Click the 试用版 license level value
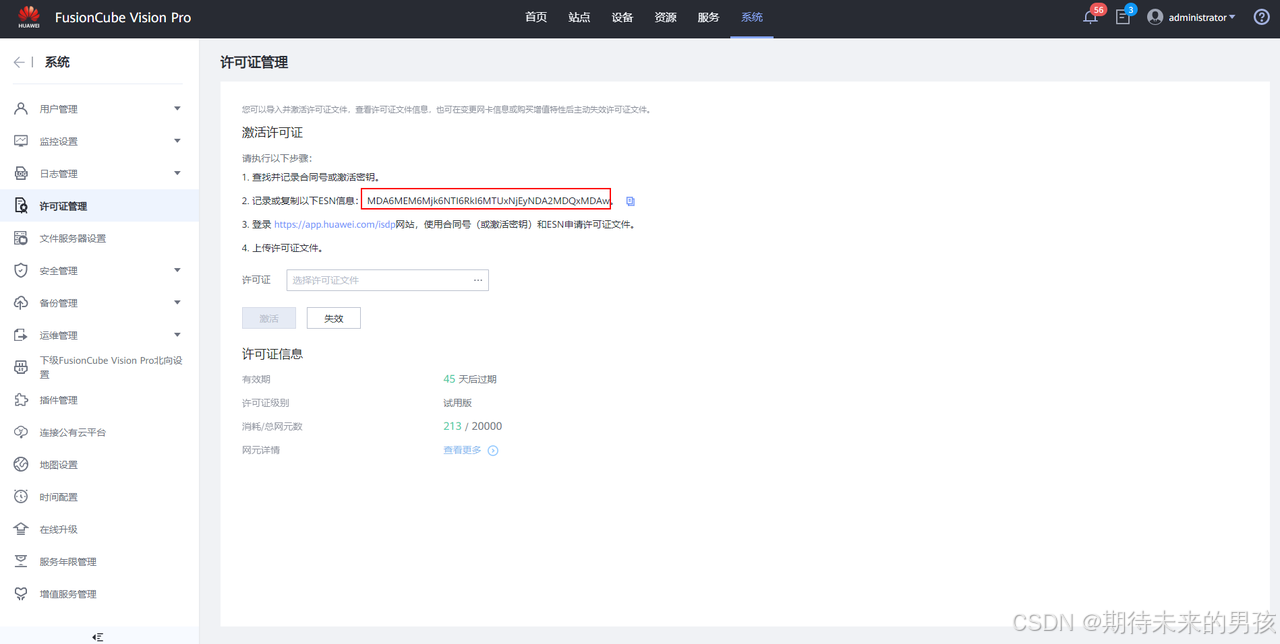Image resolution: width=1280 pixels, height=644 pixels. [457, 403]
